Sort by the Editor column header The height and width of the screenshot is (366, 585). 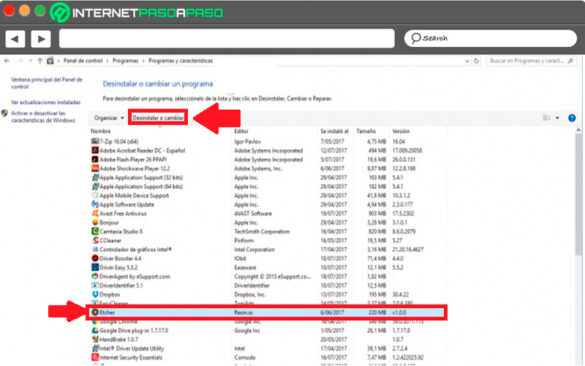(241, 131)
